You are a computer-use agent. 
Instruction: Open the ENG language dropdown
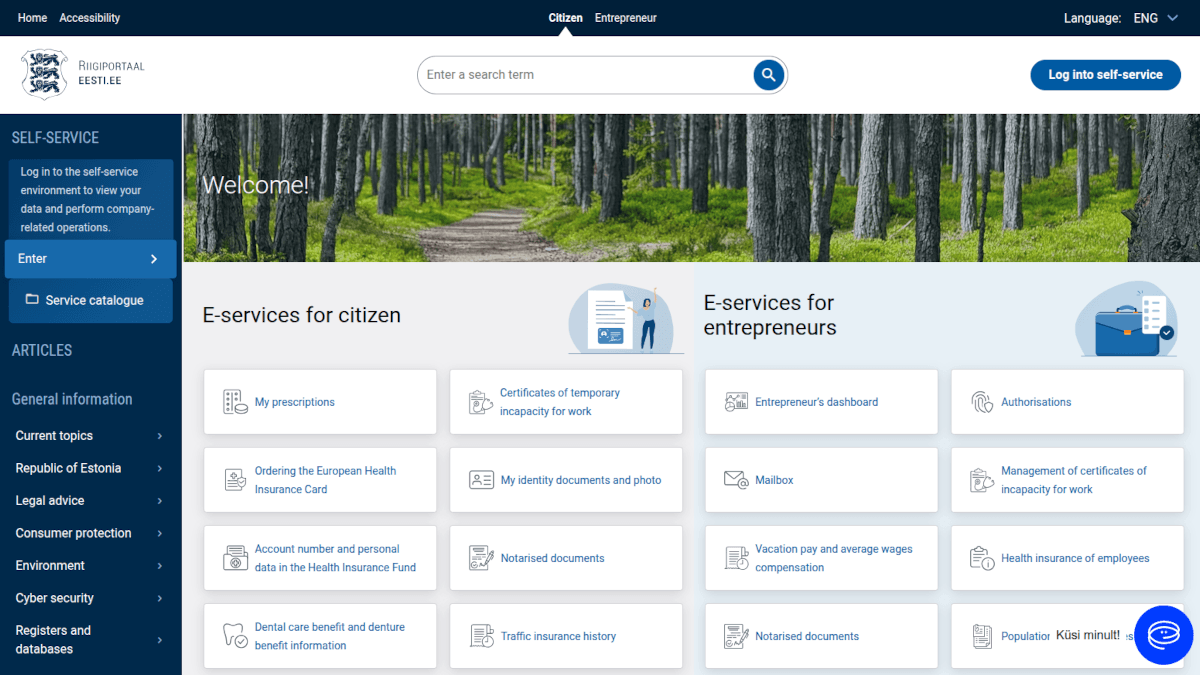[1156, 18]
